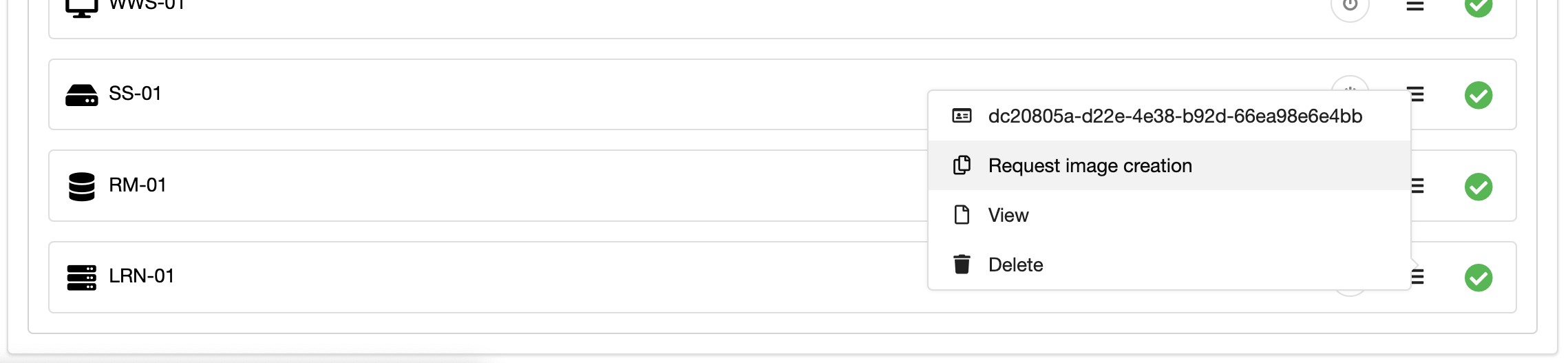The height and width of the screenshot is (363, 1568).
Task: Click the green checkmark status for LRN-01
Action: tap(1478, 278)
